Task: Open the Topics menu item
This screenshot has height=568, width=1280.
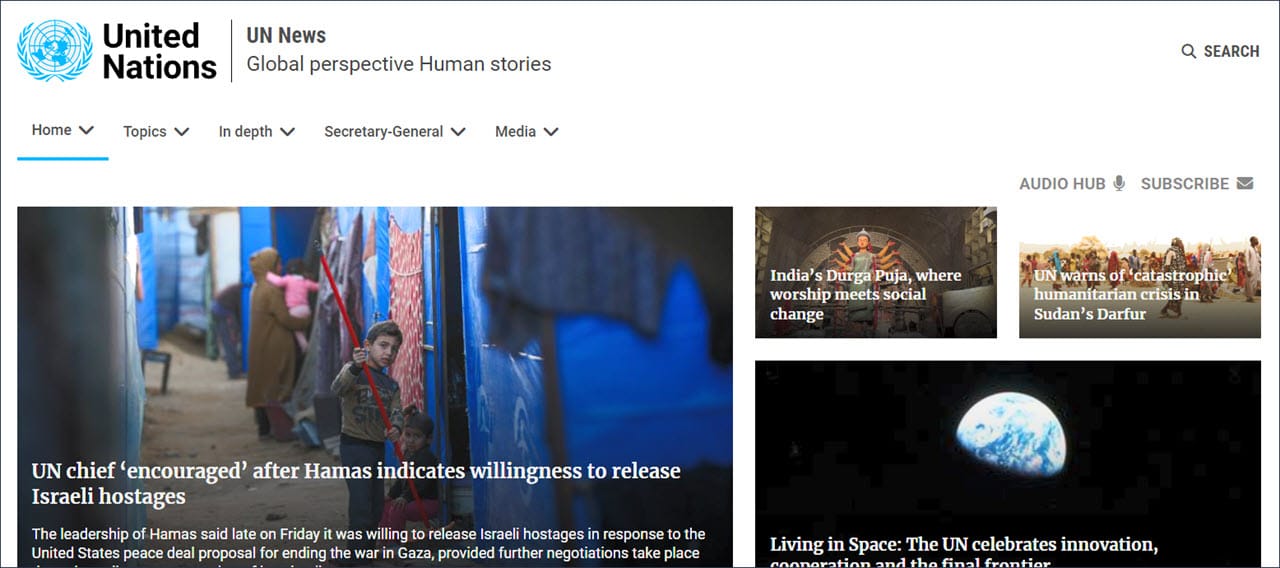Action: pyautogui.click(x=145, y=132)
